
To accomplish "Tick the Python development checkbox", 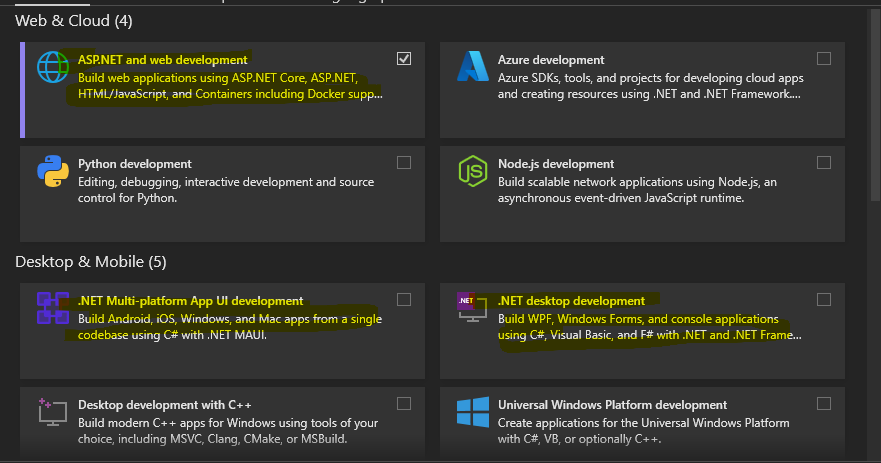I will click(404, 163).
